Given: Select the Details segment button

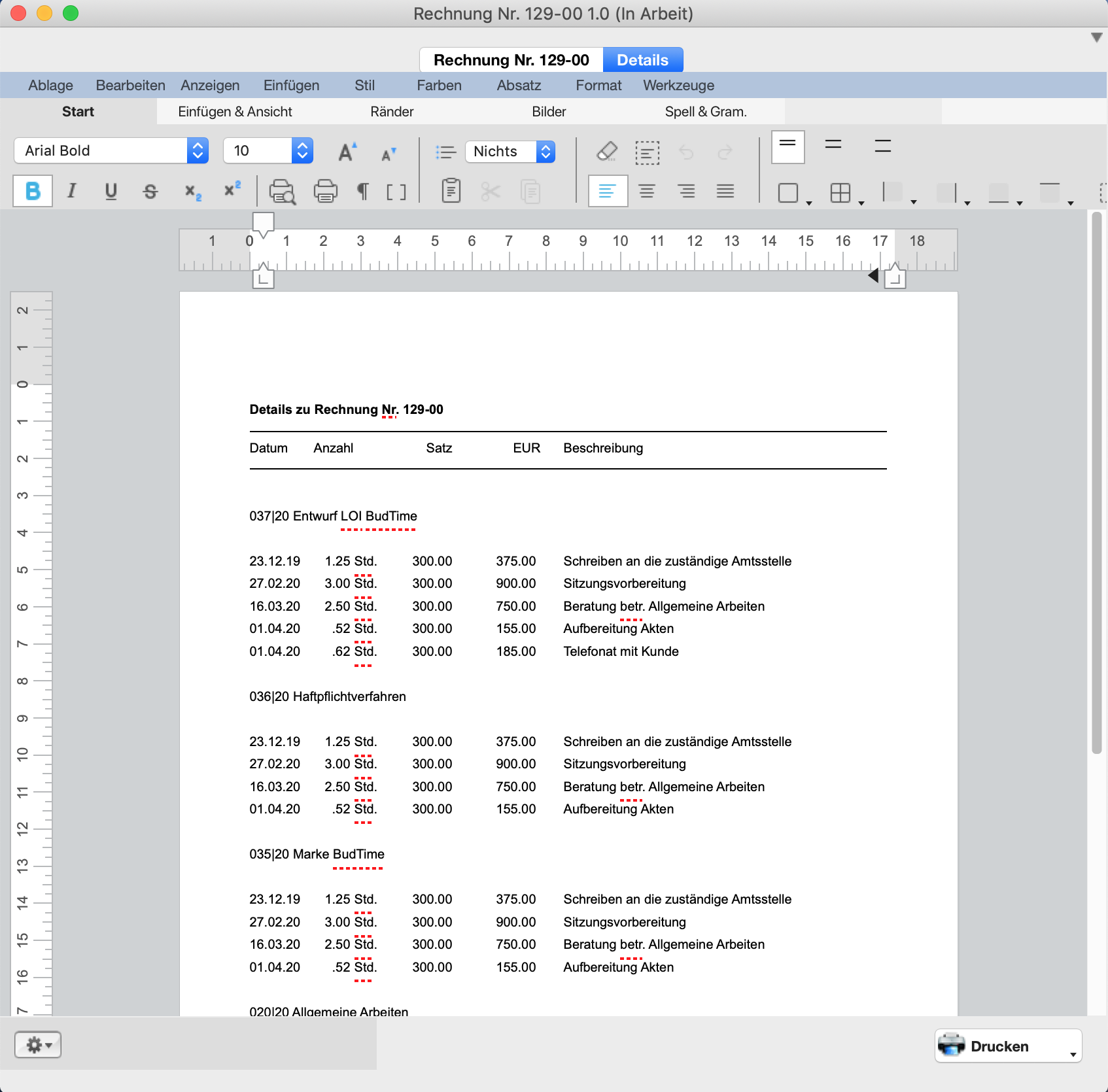Looking at the screenshot, I should tap(643, 60).
